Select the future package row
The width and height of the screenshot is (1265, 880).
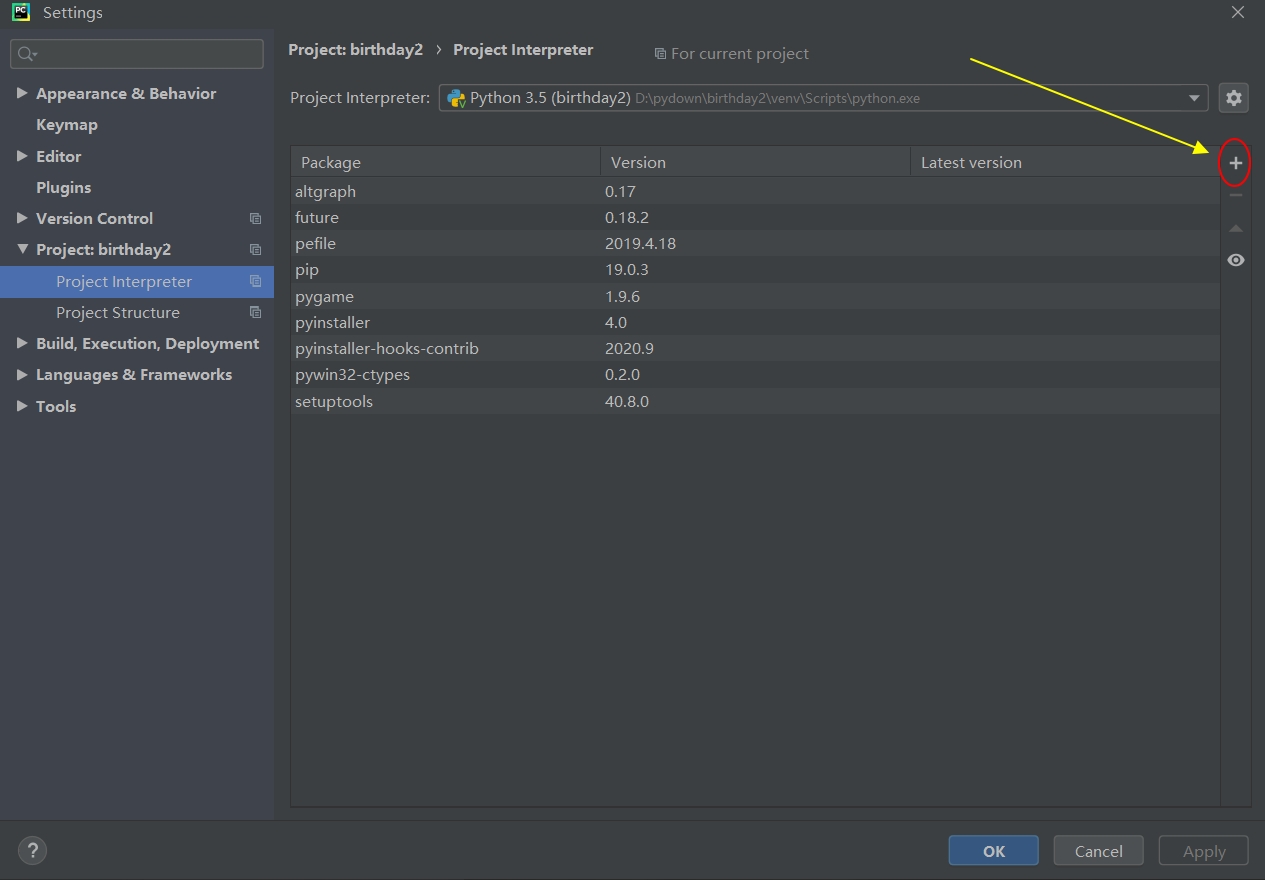click(x=755, y=217)
